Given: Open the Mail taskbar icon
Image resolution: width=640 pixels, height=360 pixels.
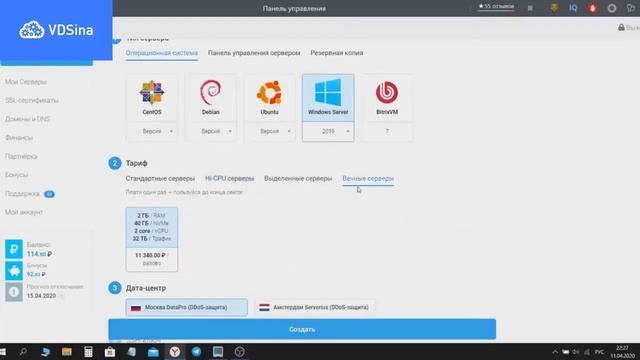Looking at the screenshot, I should click(153, 352).
